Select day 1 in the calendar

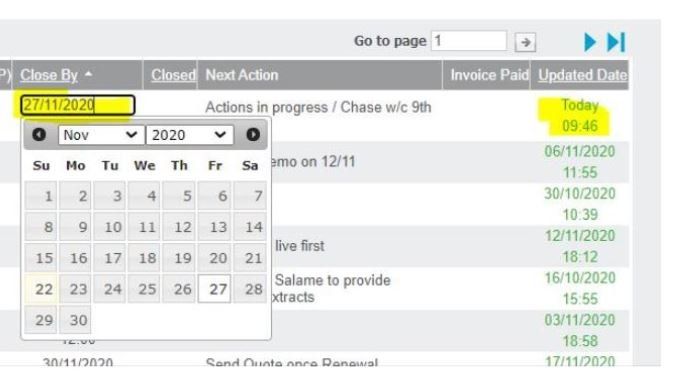(41, 196)
